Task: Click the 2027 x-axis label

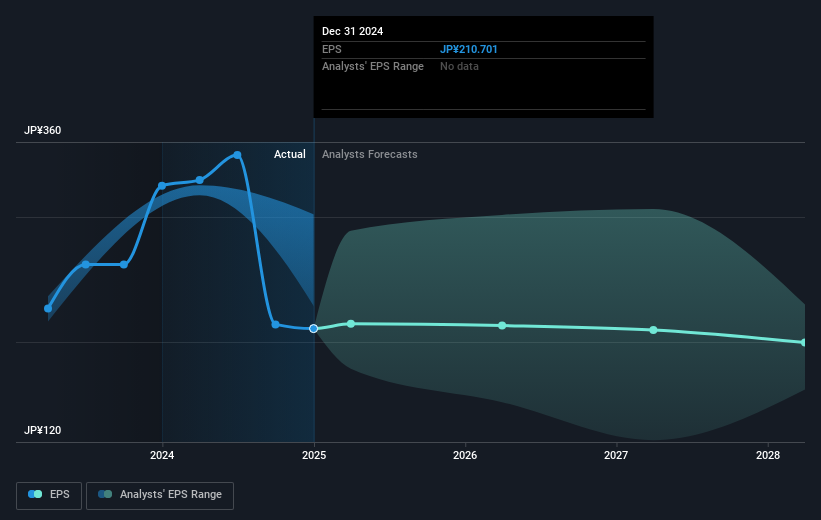Action: pos(616,455)
